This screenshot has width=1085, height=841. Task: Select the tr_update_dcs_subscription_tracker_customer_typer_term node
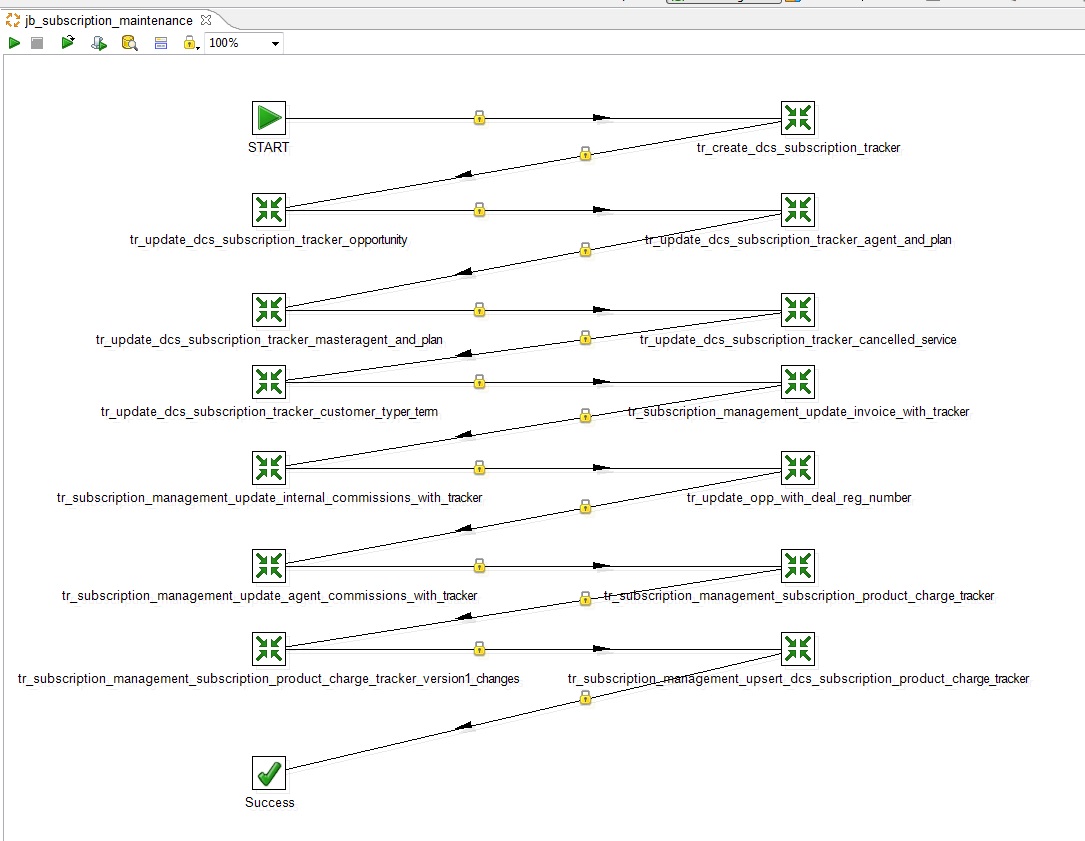coord(268,382)
